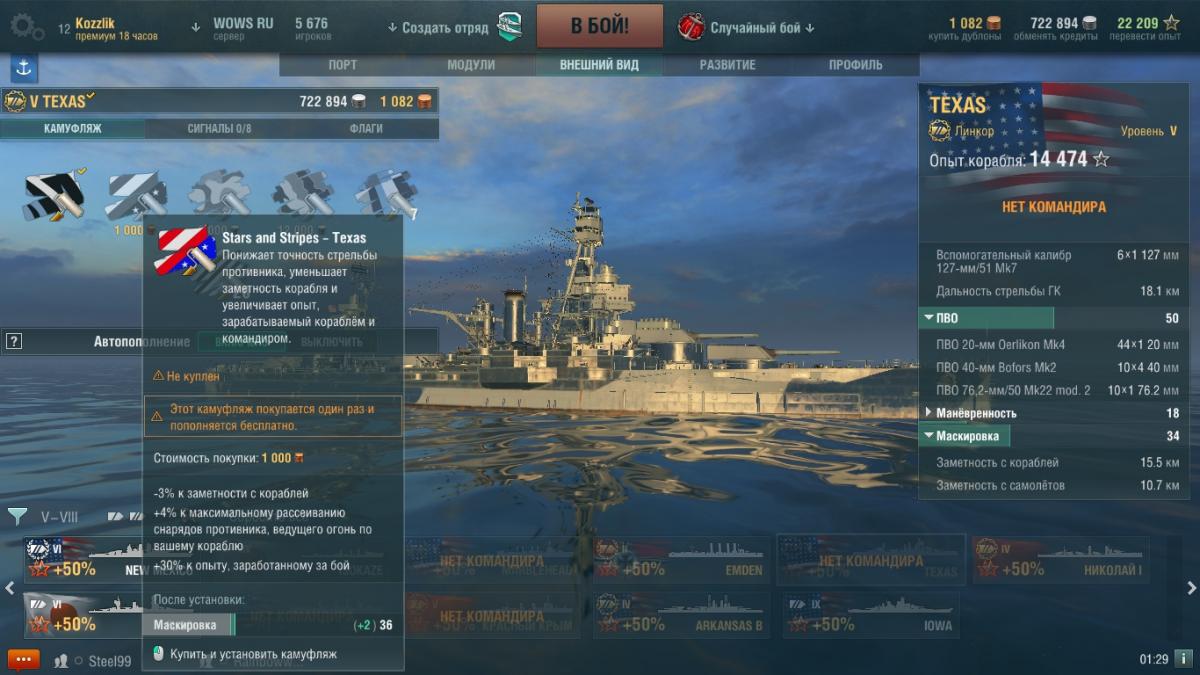Click the exchange credits silver icon

(x=1089, y=23)
